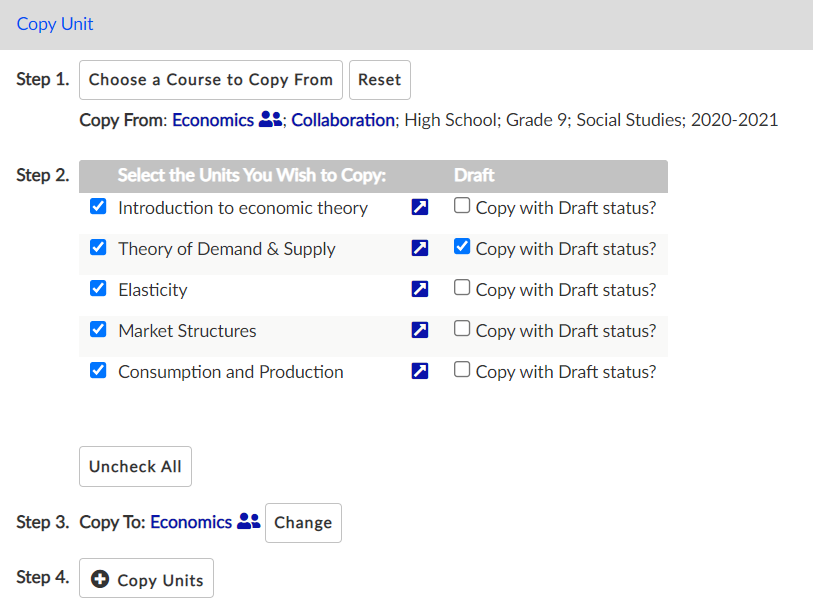Click the Copy Unit header title
The width and height of the screenshot is (813, 604).
tap(55, 24)
